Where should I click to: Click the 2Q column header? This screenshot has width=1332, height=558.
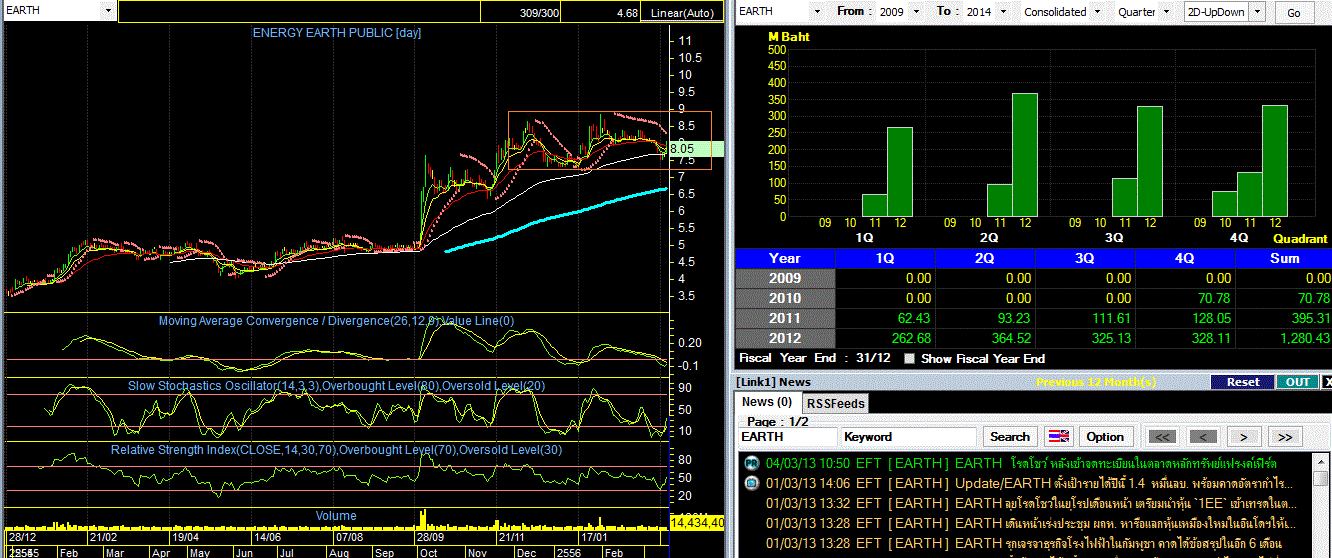click(985, 258)
